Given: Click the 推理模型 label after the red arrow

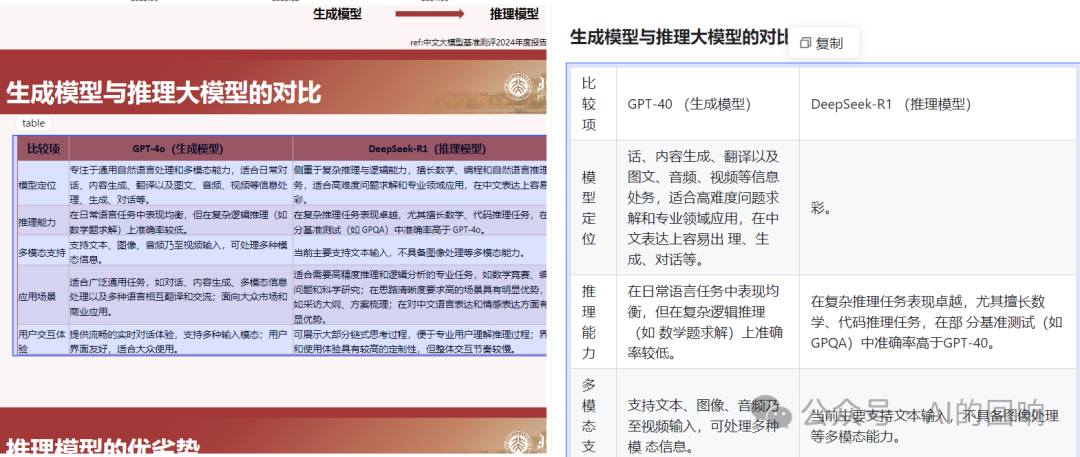Looking at the screenshot, I should (x=514, y=14).
